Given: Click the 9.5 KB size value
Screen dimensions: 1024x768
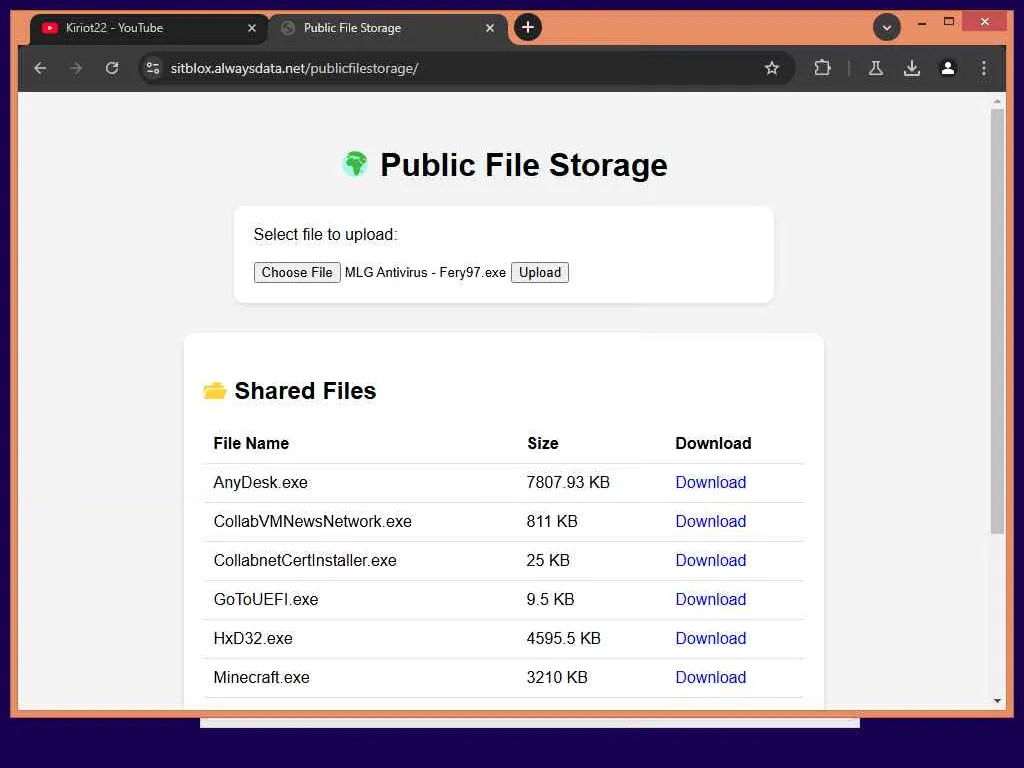Looking at the screenshot, I should [551, 600].
